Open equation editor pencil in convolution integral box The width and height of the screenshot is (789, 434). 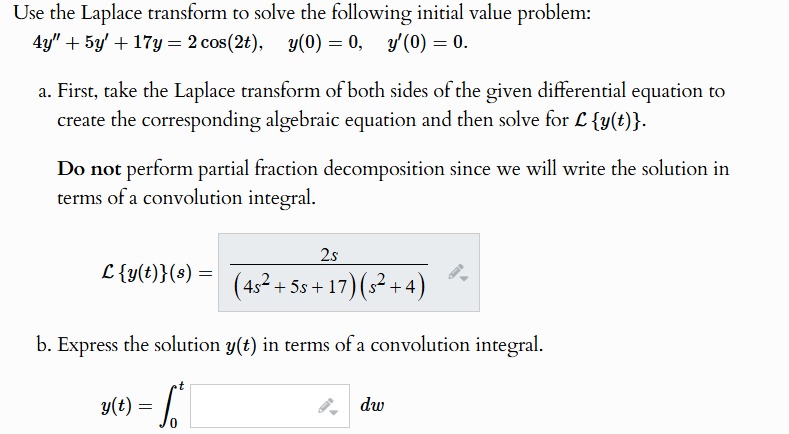(x=325, y=405)
